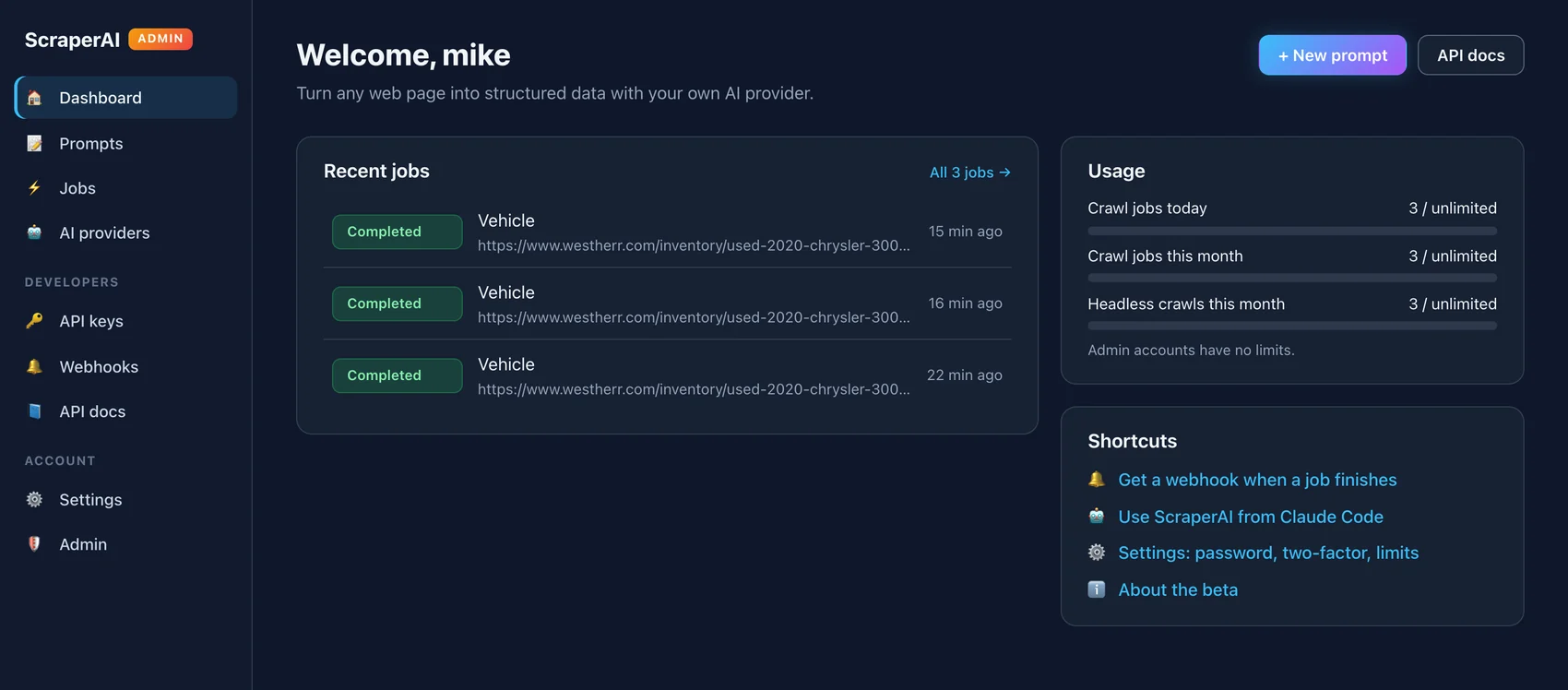Open the Vehicle job from 22 min ago
Image resolution: width=1568 pixels, height=690 pixels.
click(668, 375)
